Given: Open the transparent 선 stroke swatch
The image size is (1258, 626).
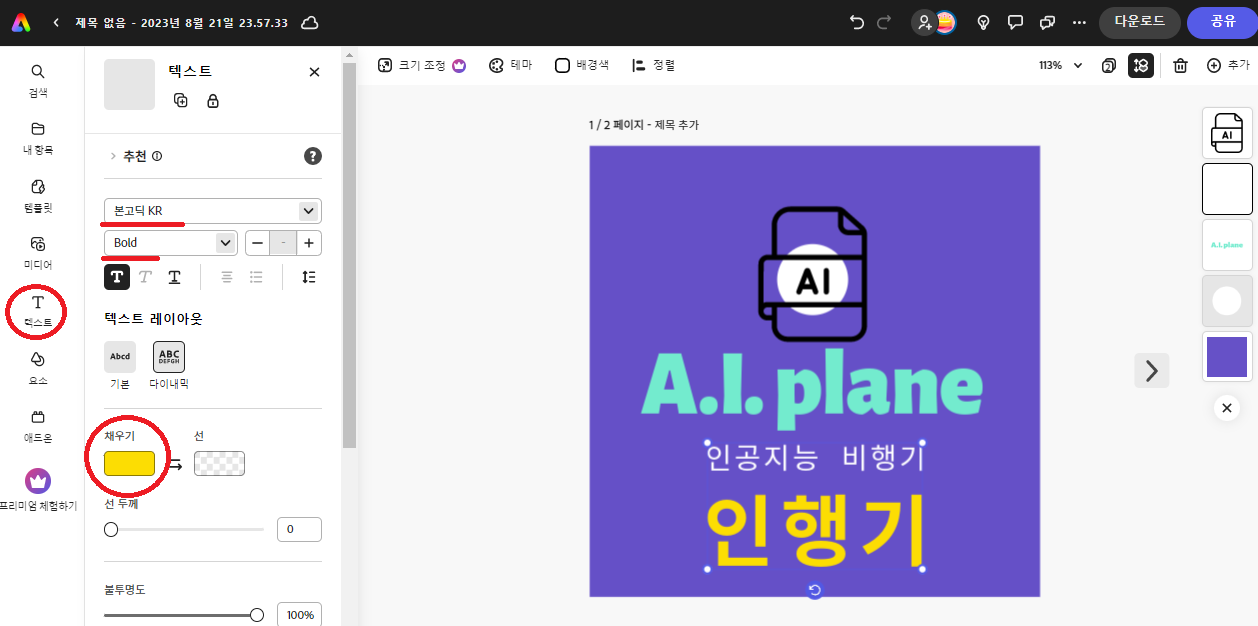Looking at the screenshot, I should click(x=219, y=463).
